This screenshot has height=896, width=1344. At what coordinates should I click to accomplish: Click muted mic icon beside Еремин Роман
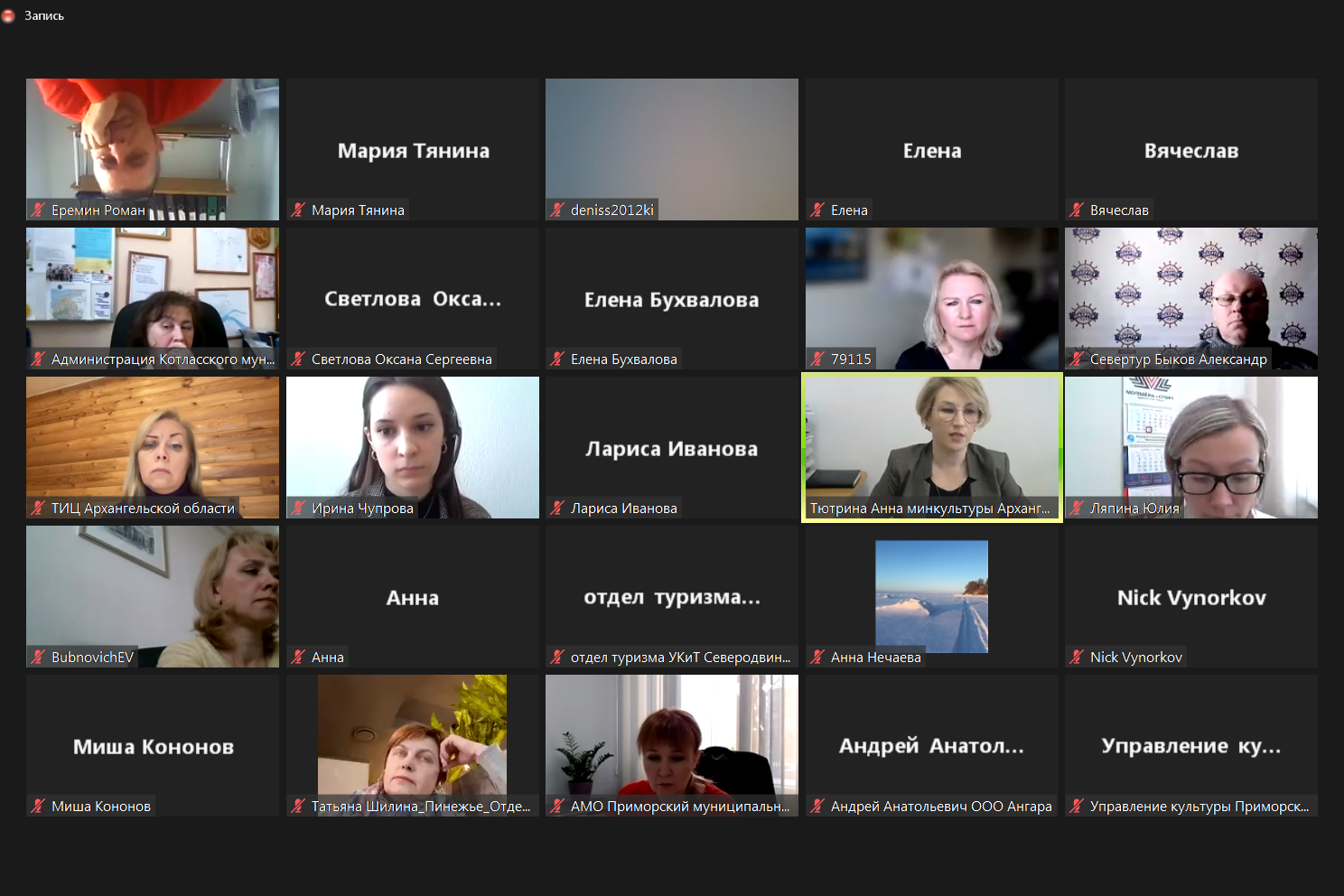[38, 210]
